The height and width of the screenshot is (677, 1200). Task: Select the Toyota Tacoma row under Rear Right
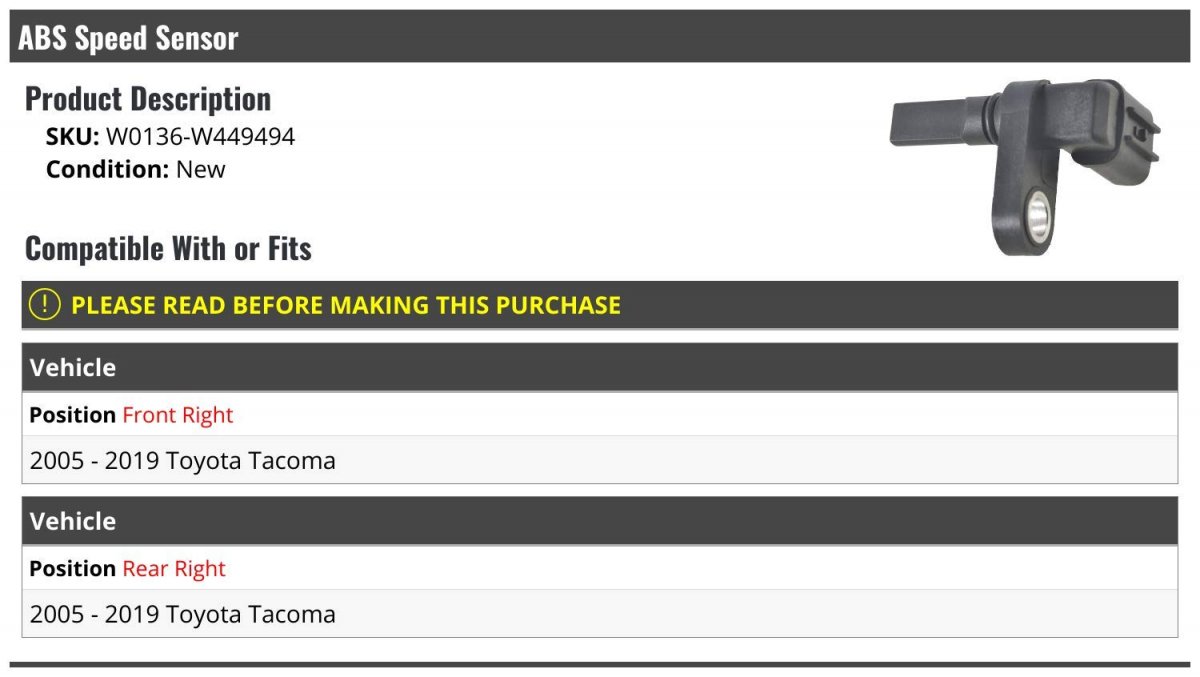[183, 614]
